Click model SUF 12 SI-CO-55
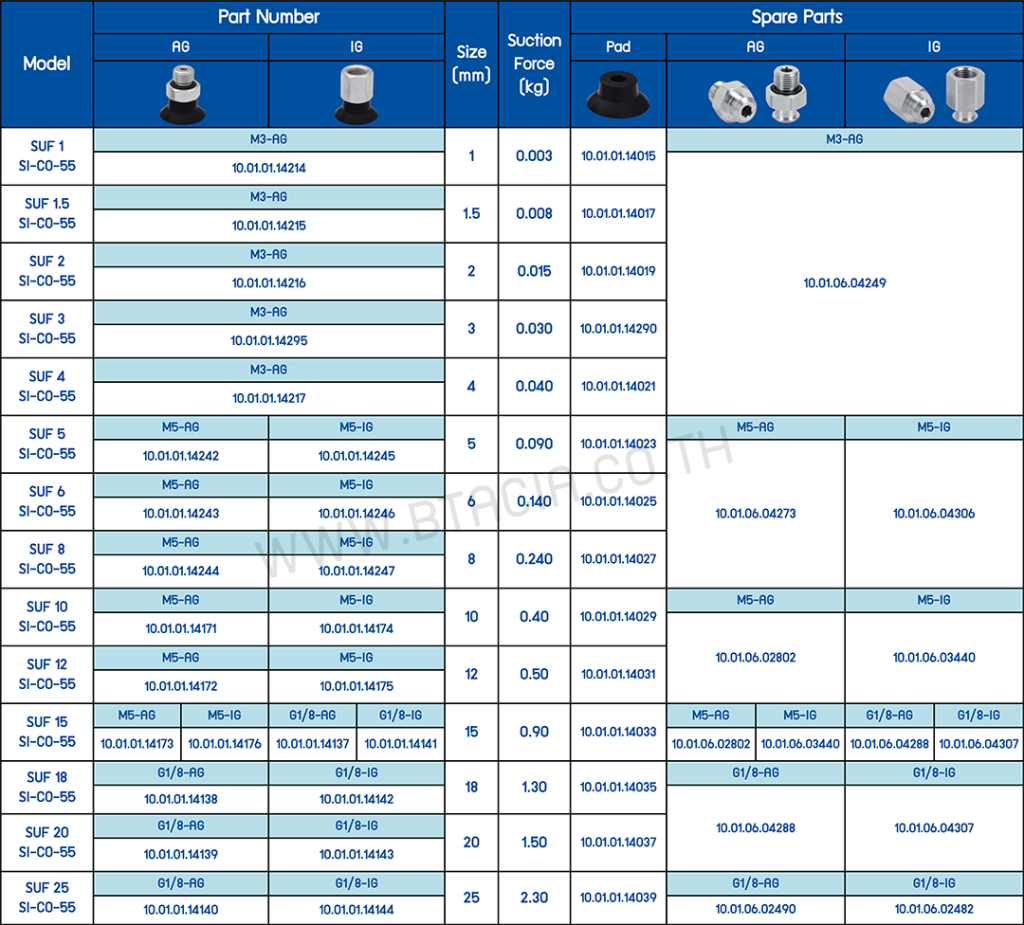This screenshot has width=1024, height=925. coord(47,673)
